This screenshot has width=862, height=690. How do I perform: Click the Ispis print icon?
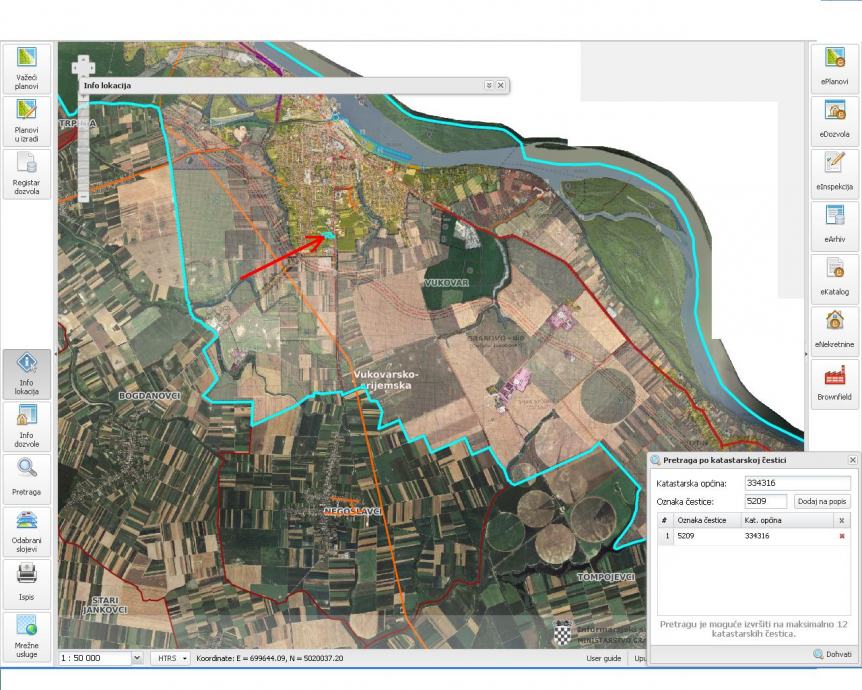pyautogui.click(x=26, y=584)
